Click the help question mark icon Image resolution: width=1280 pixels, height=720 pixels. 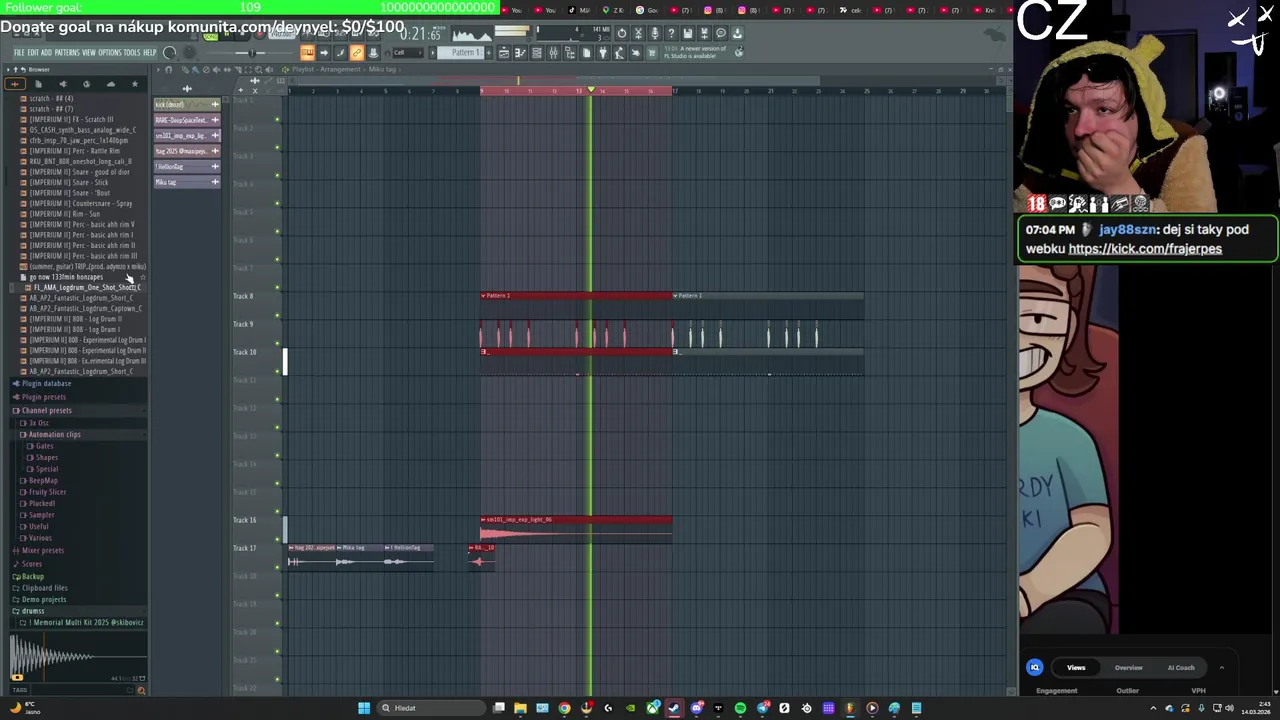(671, 33)
